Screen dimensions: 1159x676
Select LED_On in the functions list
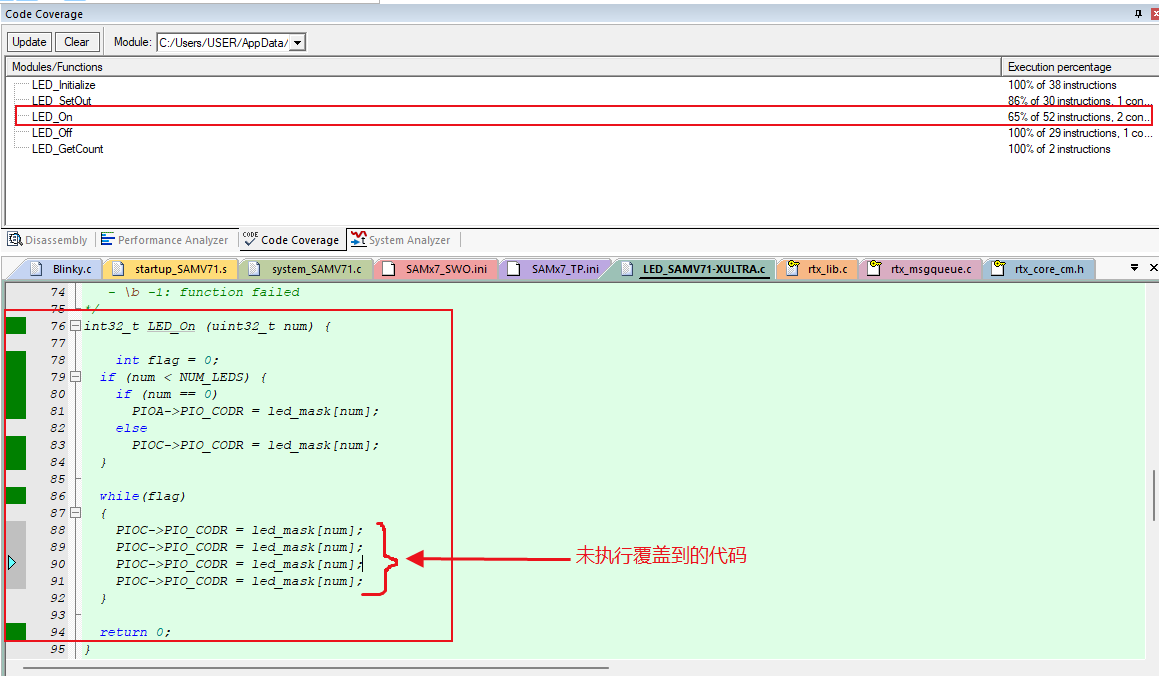52,117
